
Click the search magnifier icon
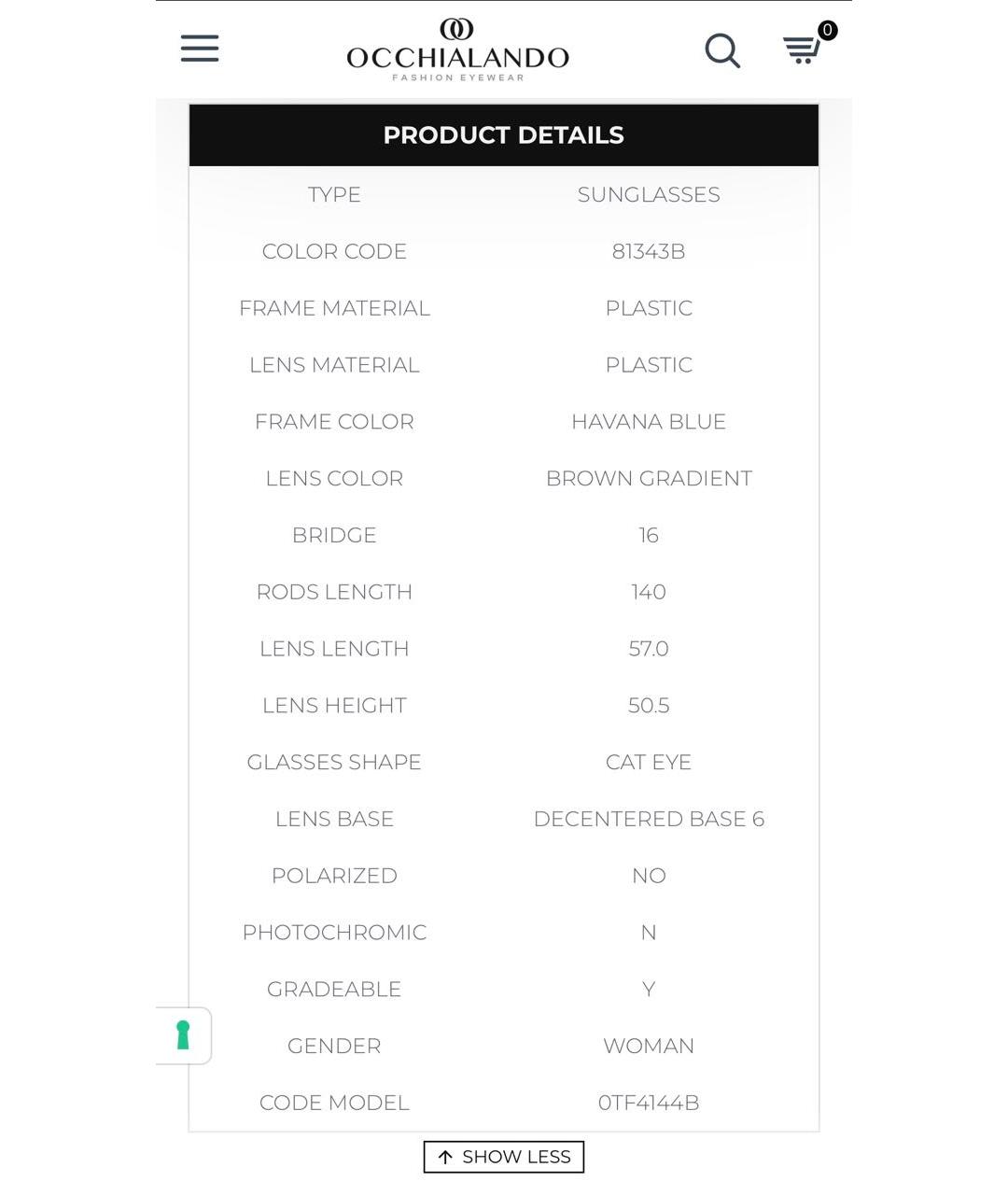pos(721,50)
